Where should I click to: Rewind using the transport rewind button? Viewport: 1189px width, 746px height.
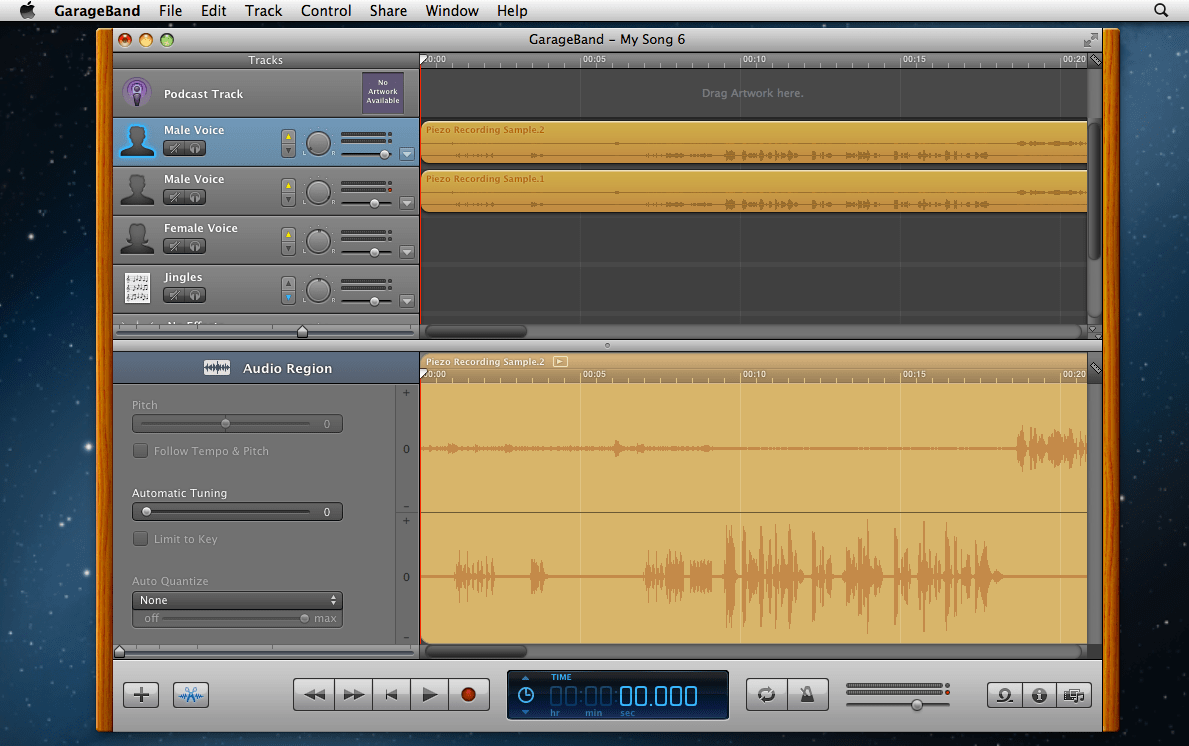click(x=314, y=694)
